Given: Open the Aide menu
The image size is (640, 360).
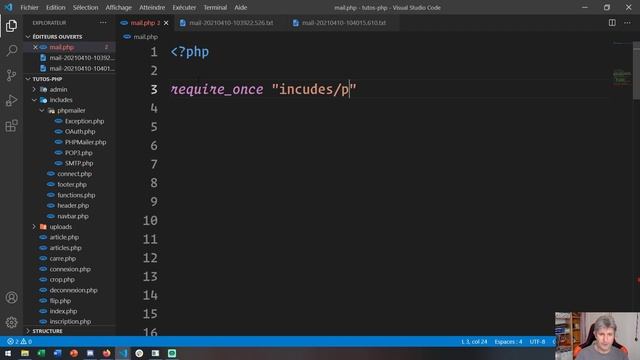Looking at the screenshot, I should 240,7.
